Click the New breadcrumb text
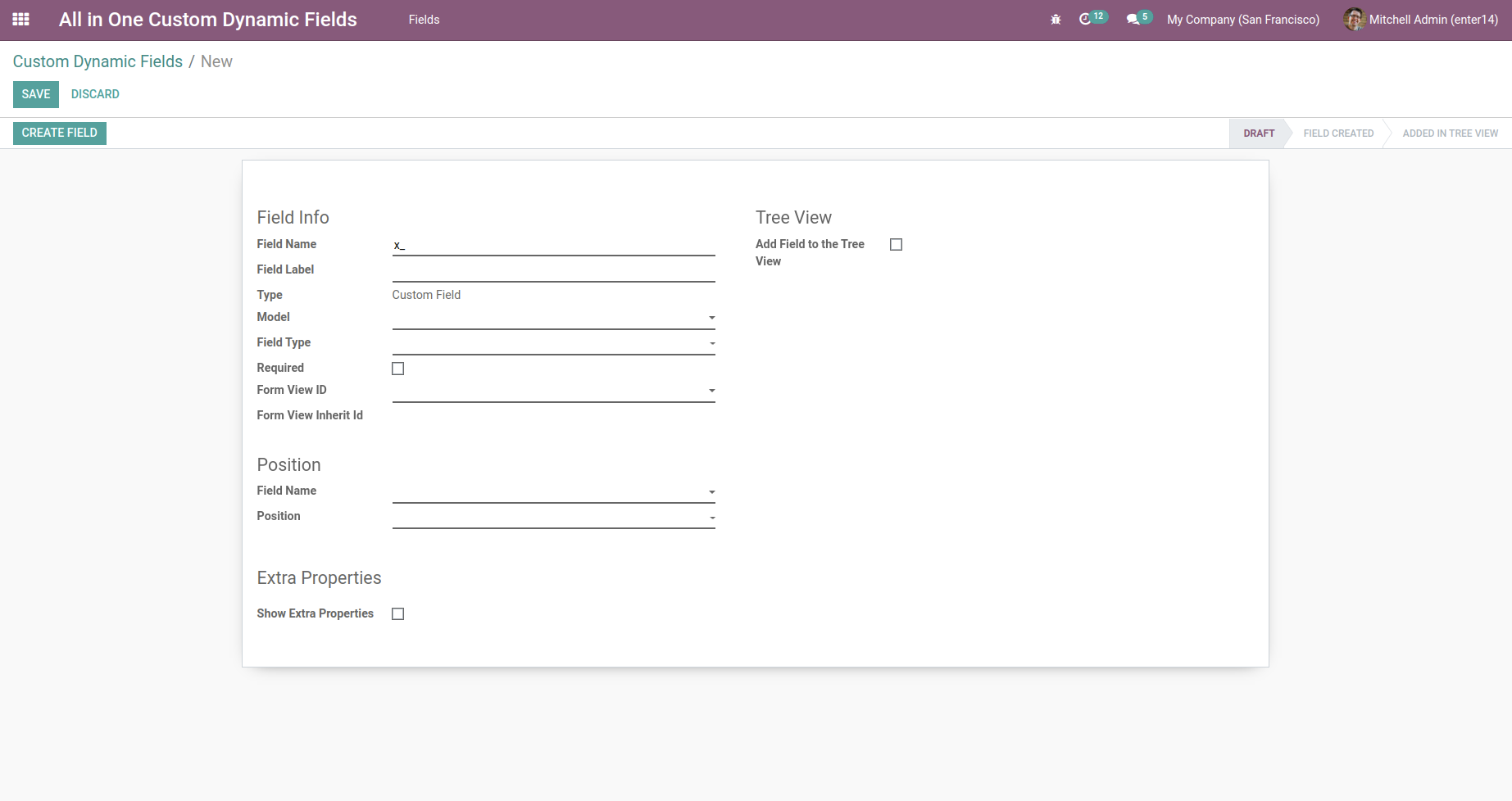The width and height of the screenshot is (1512, 801). (216, 61)
